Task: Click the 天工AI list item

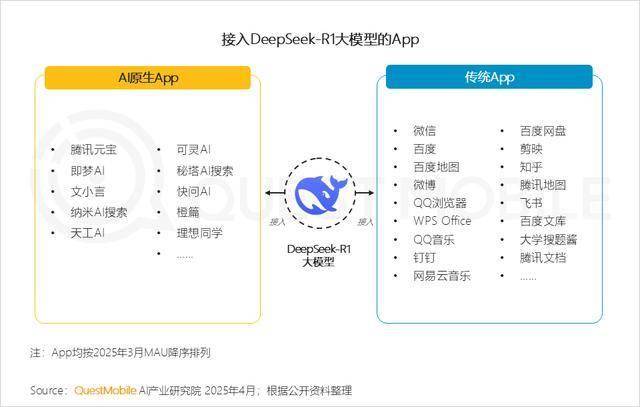Action: tap(87, 233)
